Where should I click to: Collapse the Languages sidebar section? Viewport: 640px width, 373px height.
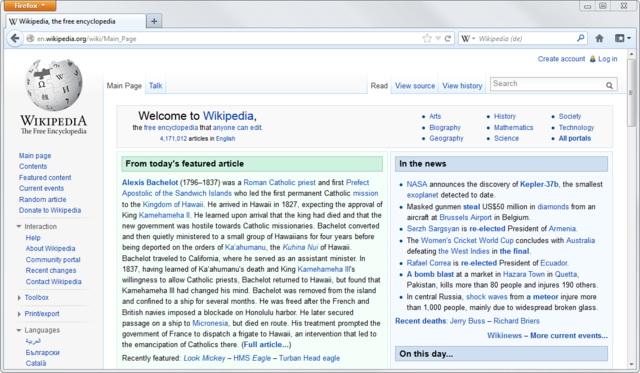pyautogui.click(x=19, y=330)
